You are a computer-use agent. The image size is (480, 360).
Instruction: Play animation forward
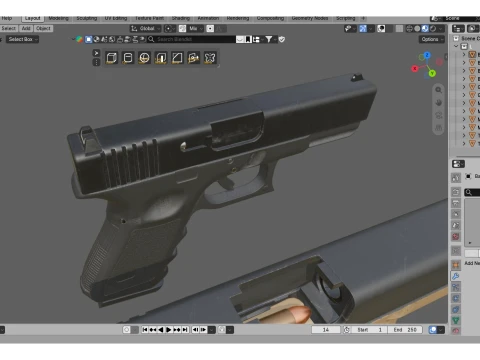(x=169, y=330)
